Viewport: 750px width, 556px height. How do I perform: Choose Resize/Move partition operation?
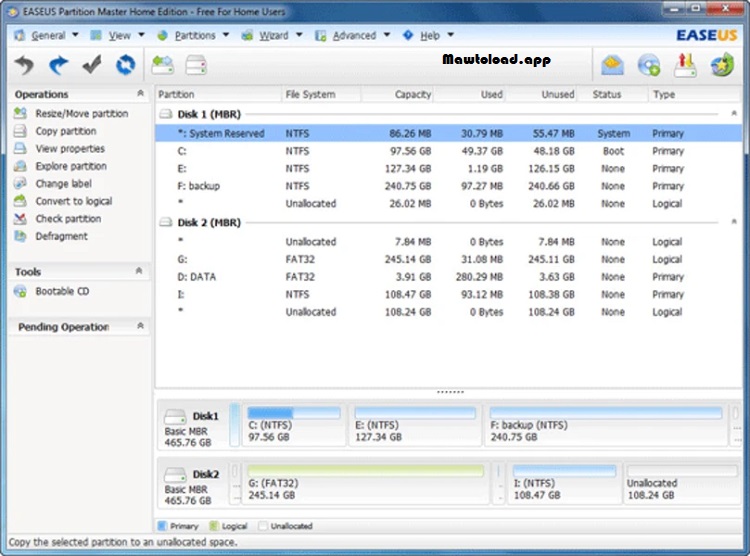coord(71,113)
